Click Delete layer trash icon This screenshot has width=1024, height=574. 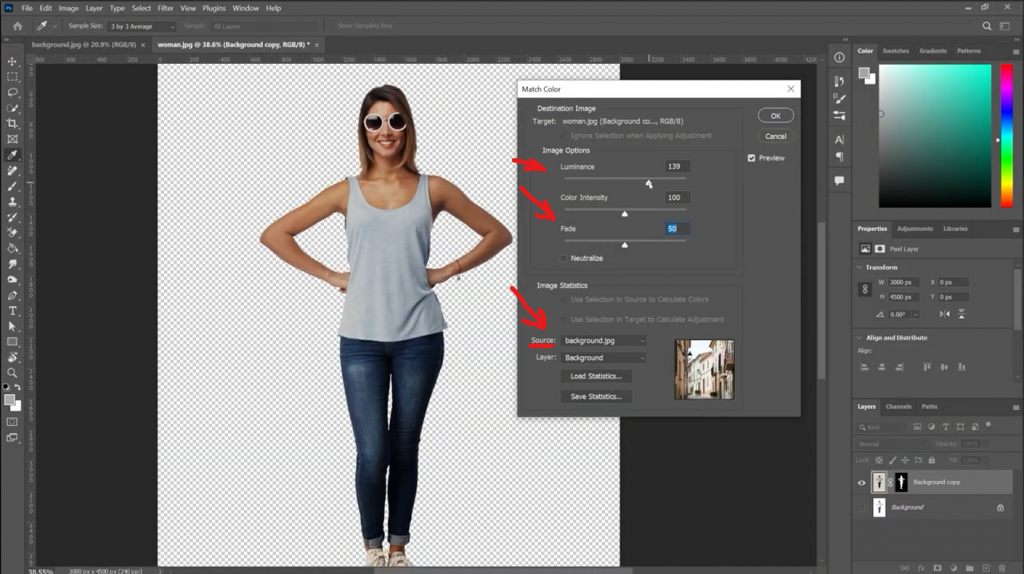[x=1002, y=568]
